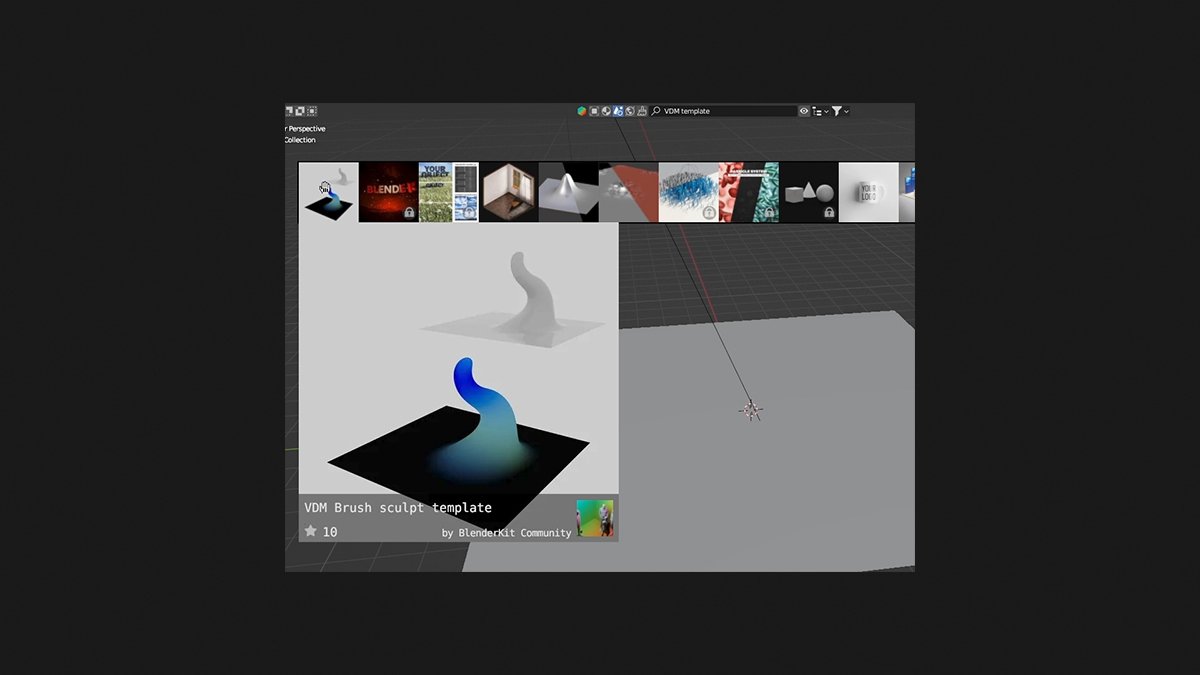Select the red BLENDER asset thumbnail
This screenshot has height=675, width=1200.
[390, 190]
